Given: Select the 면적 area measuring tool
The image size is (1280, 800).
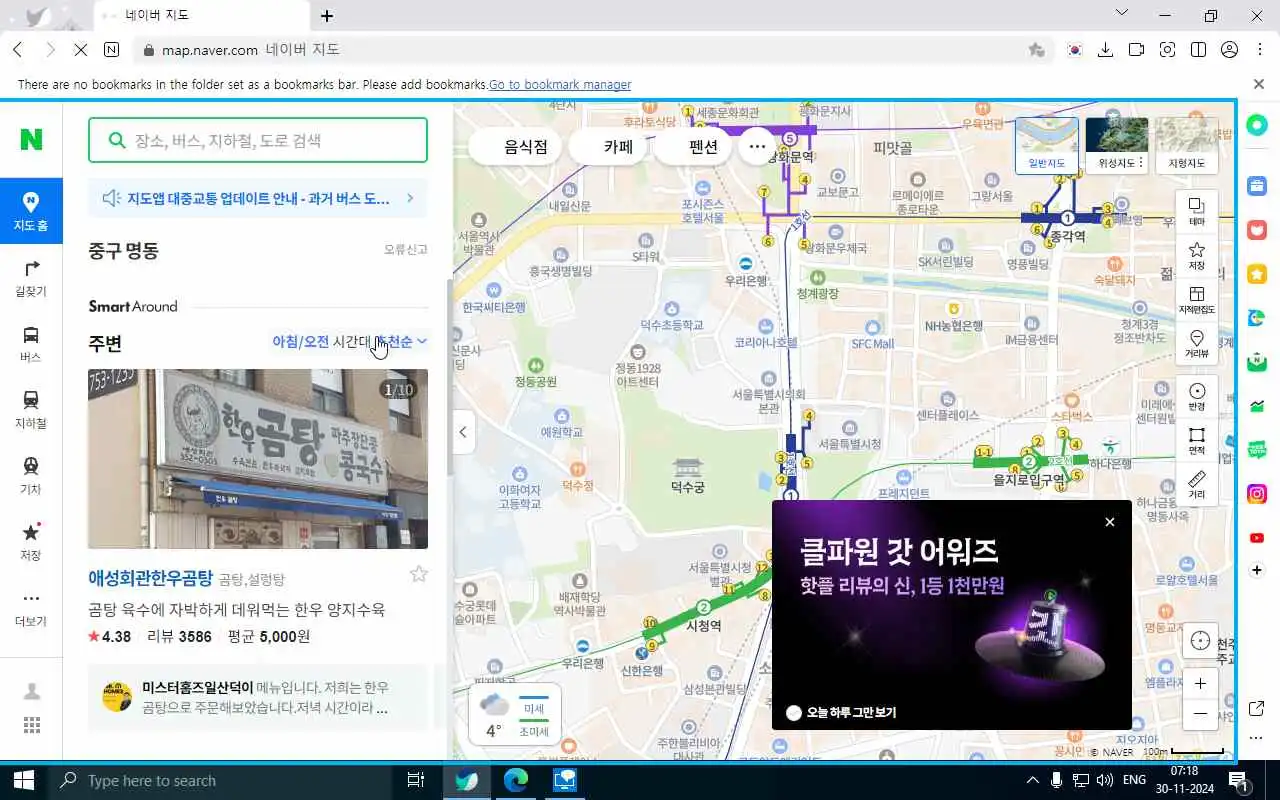Looking at the screenshot, I should (1197, 441).
